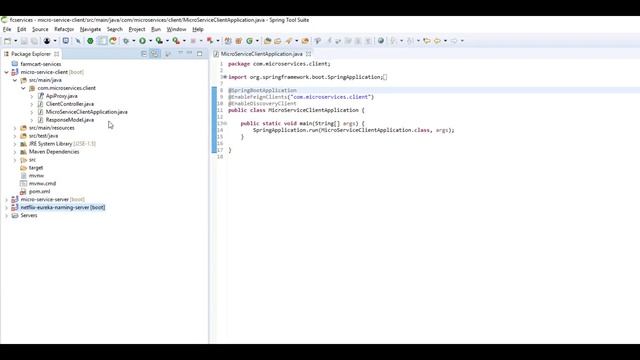Image resolution: width=640 pixels, height=360 pixels.
Task: Click the Save All toolbar icon
Action: [34, 41]
